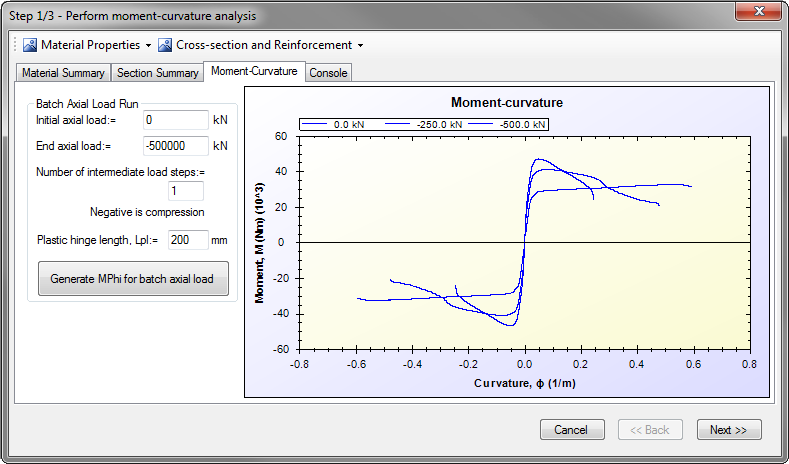Image resolution: width=789 pixels, height=464 pixels.
Task: Edit the intermediate load steps field
Action: coord(186,191)
